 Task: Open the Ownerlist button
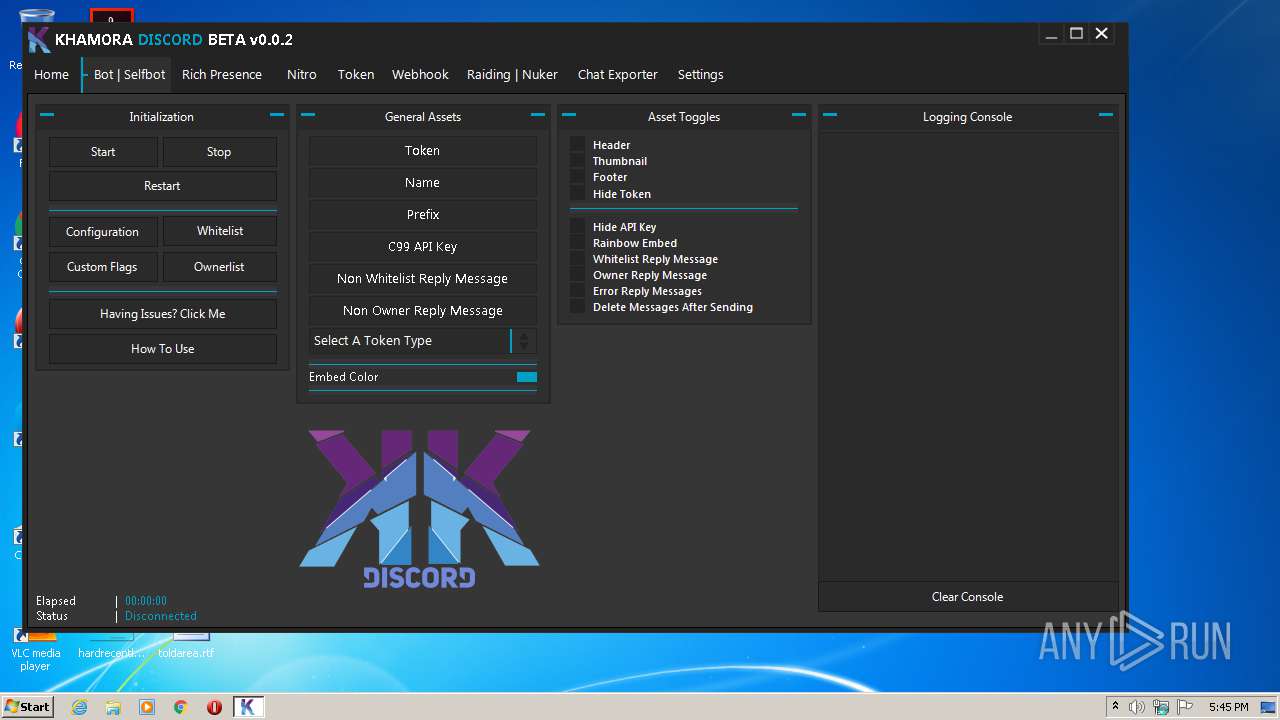(x=220, y=267)
